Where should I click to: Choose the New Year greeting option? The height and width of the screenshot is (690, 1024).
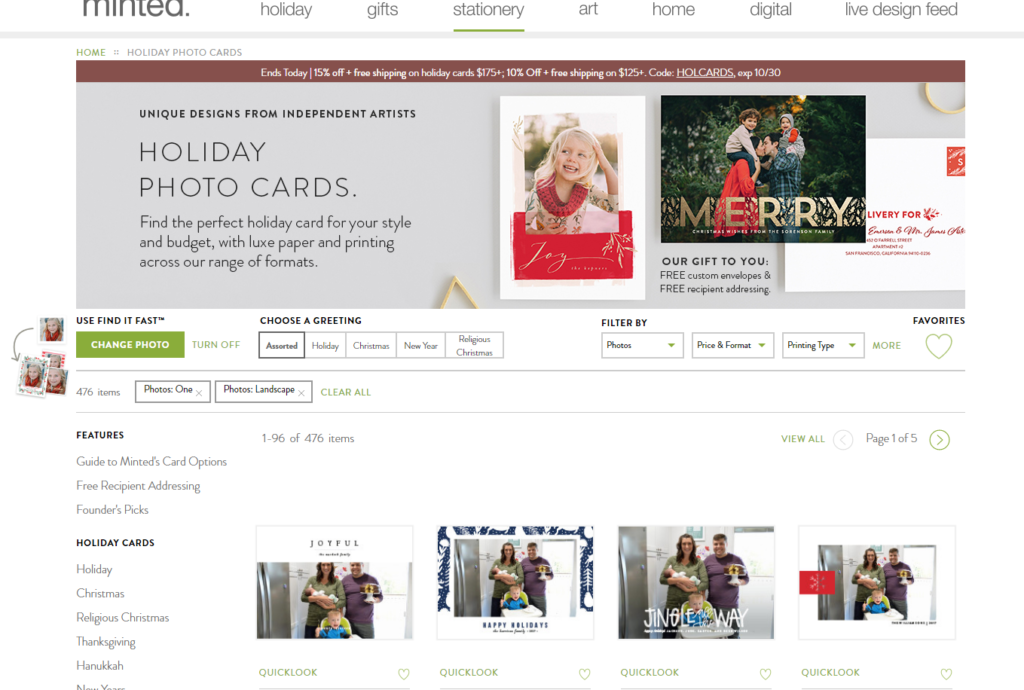coord(421,345)
